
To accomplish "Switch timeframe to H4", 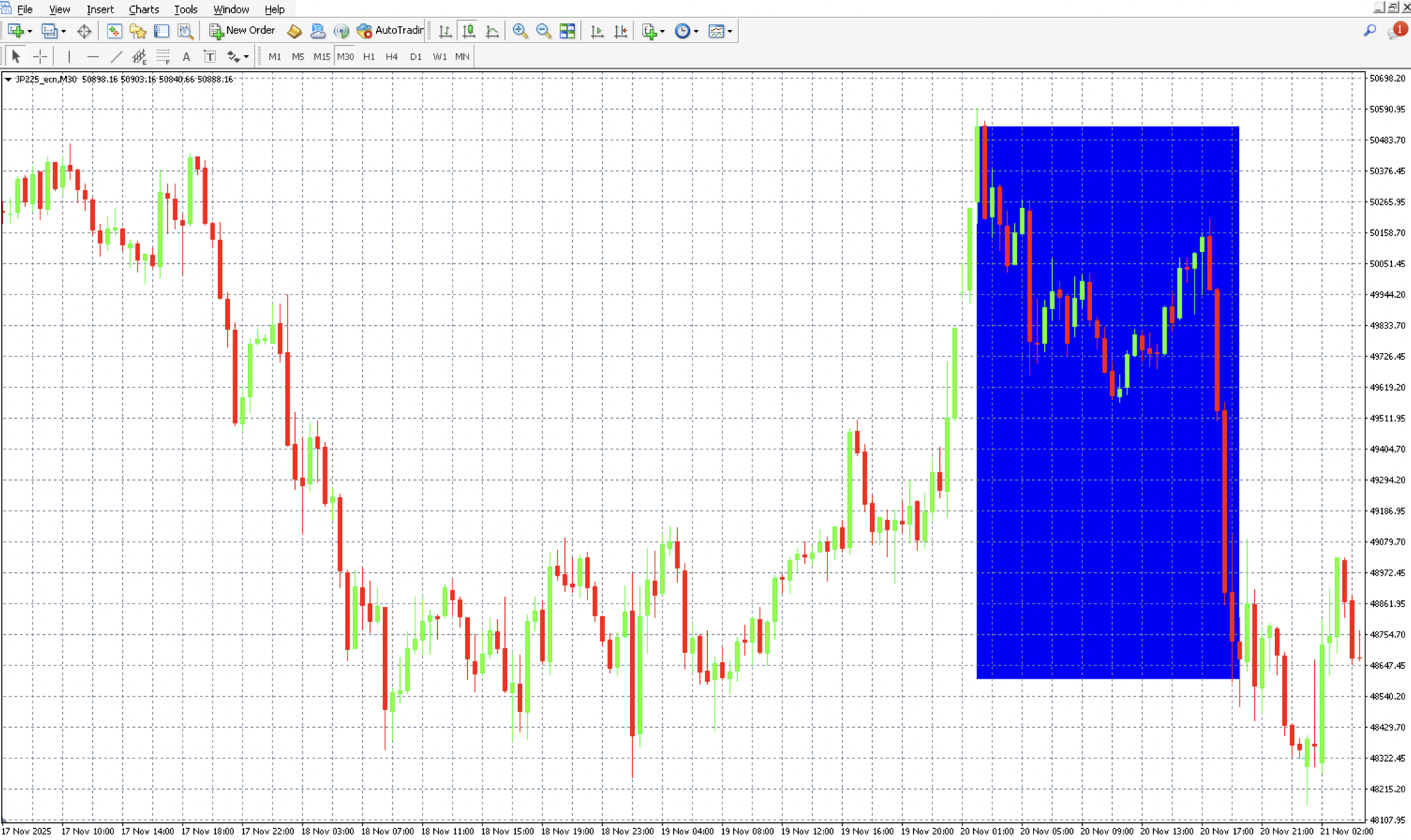I will tap(391, 56).
